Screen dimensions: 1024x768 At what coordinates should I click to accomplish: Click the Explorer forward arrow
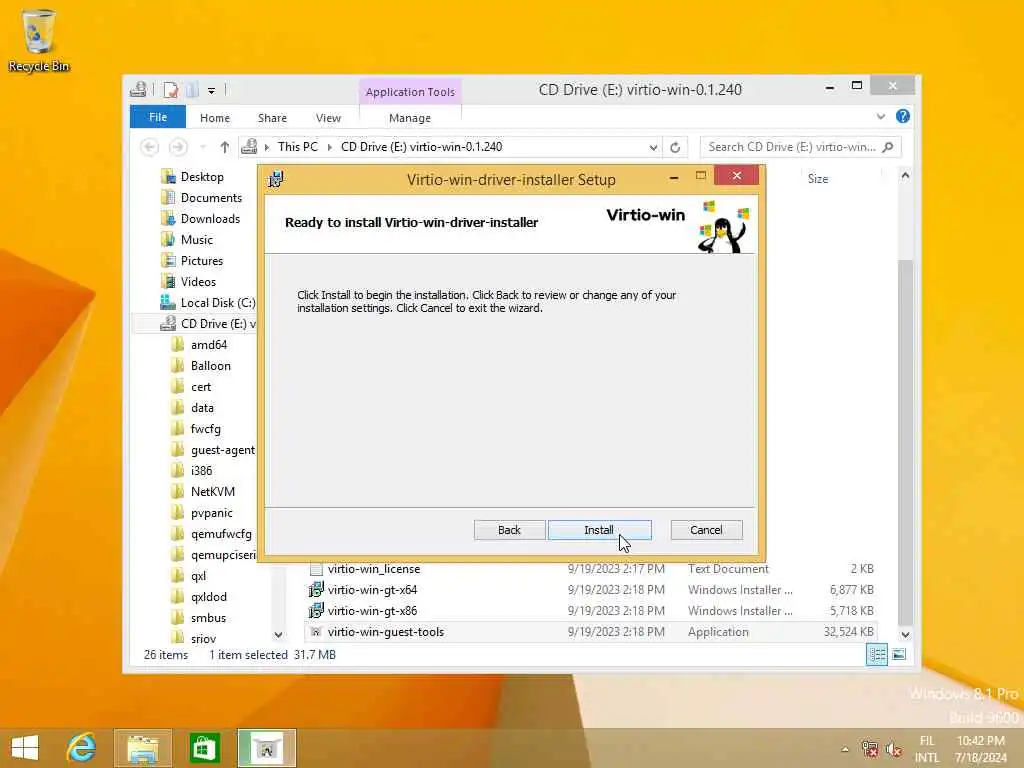(x=178, y=147)
